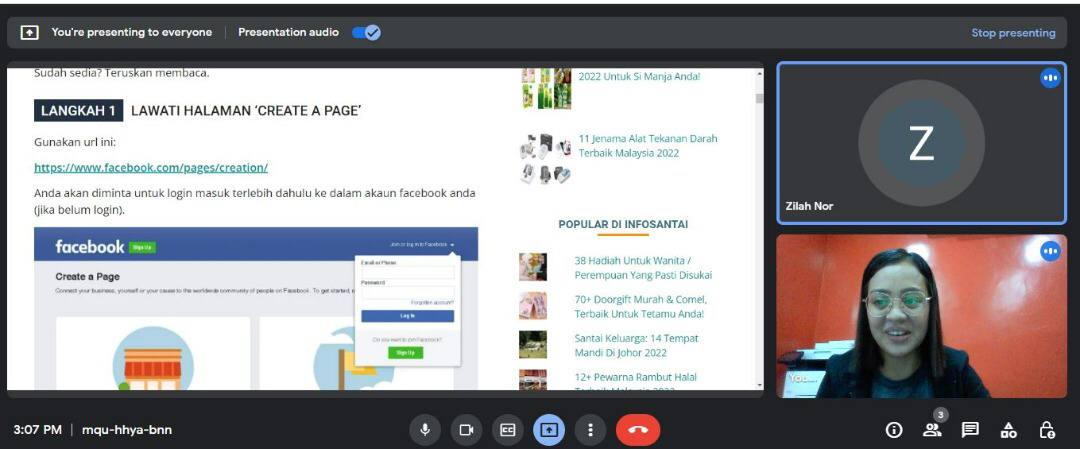
Task: Click the Facebook Create a Page screenshot
Action: 256,309
